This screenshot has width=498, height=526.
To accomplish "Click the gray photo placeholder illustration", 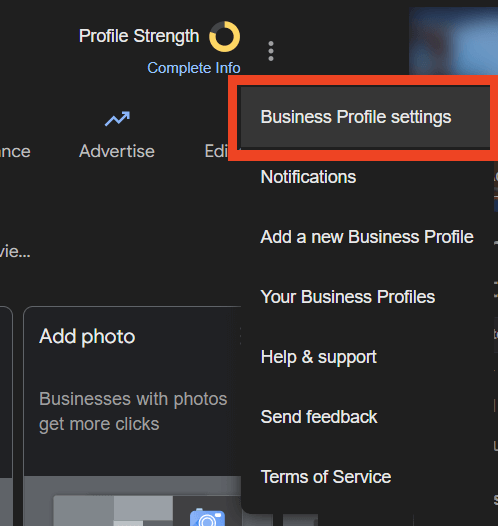I will tap(113, 511).
